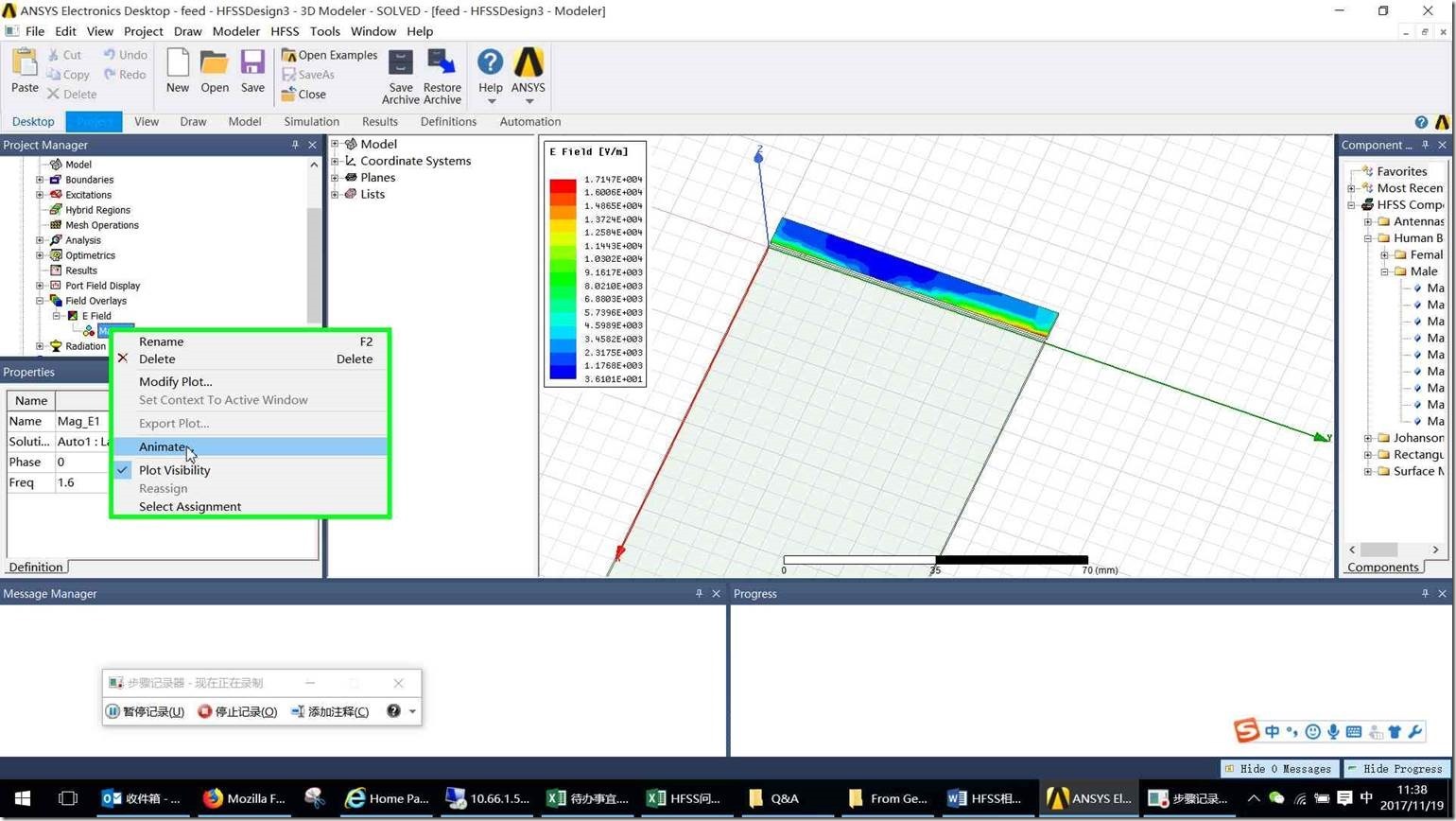Pin the Project Manager panel

pyautogui.click(x=295, y=145)
